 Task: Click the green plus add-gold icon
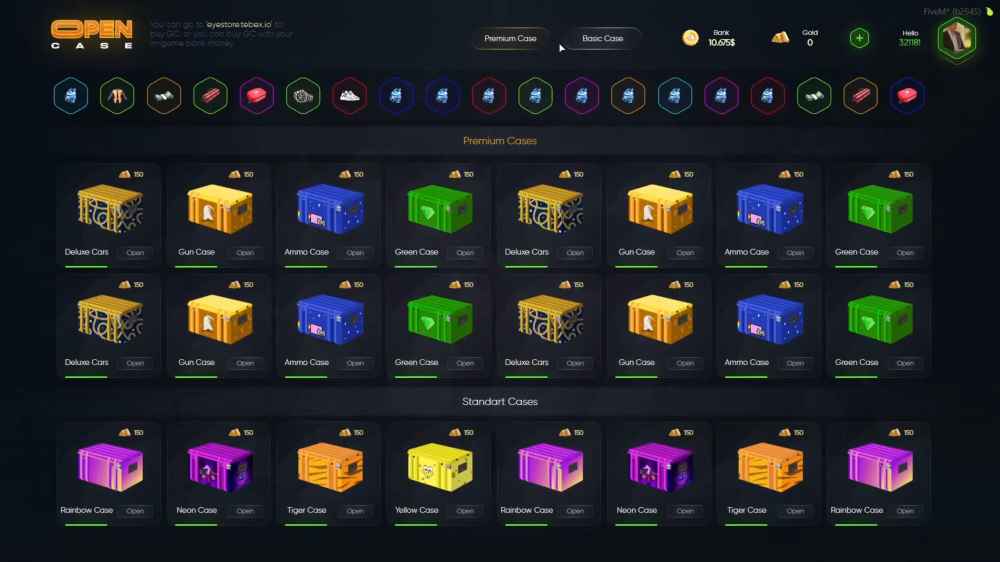(859, 38)
